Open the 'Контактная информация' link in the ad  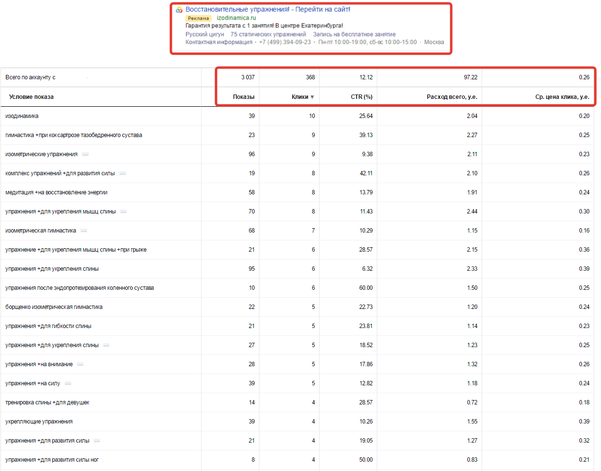pyautogui.click(x=219, y=42)
